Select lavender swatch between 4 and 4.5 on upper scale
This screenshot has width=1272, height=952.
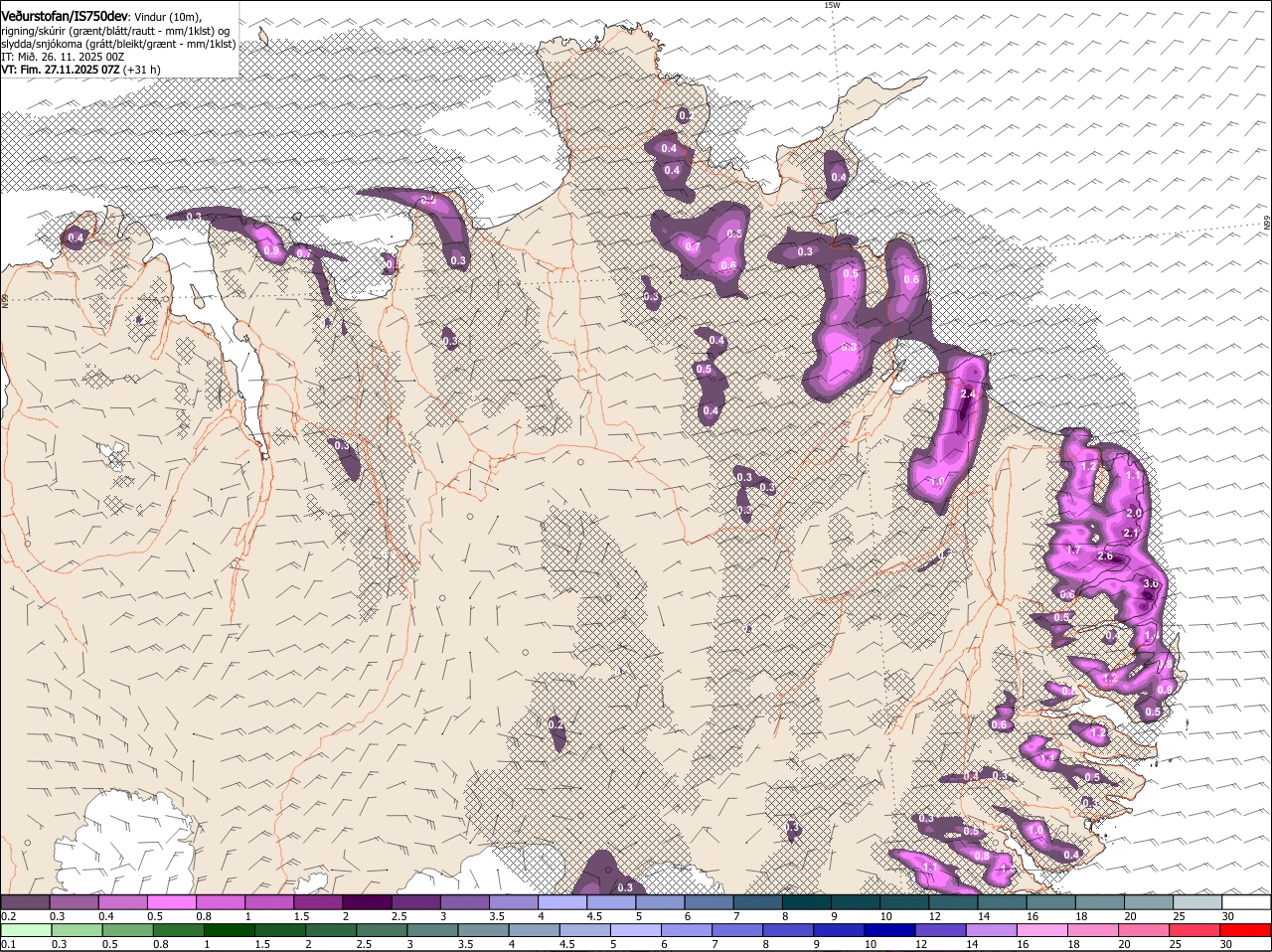[x=563, y=902]
